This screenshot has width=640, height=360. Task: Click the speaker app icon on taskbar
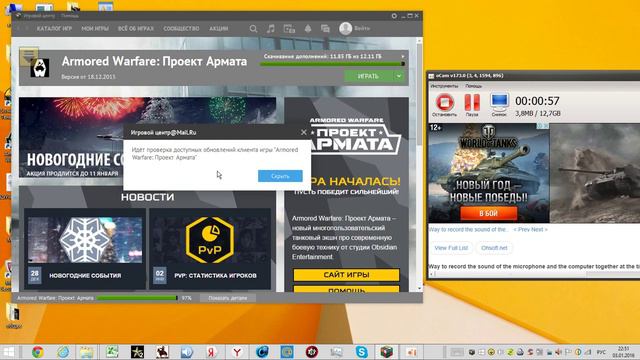click(187, 352)
